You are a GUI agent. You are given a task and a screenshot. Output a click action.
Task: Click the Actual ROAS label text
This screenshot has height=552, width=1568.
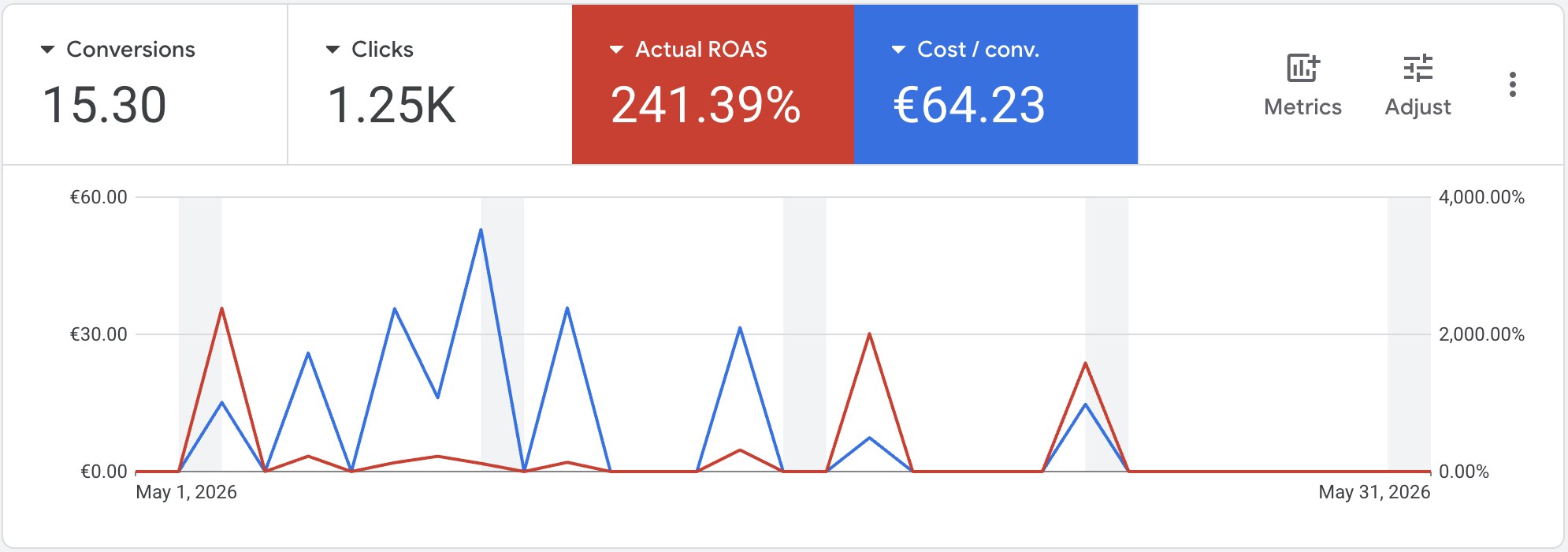coord(701,50)
